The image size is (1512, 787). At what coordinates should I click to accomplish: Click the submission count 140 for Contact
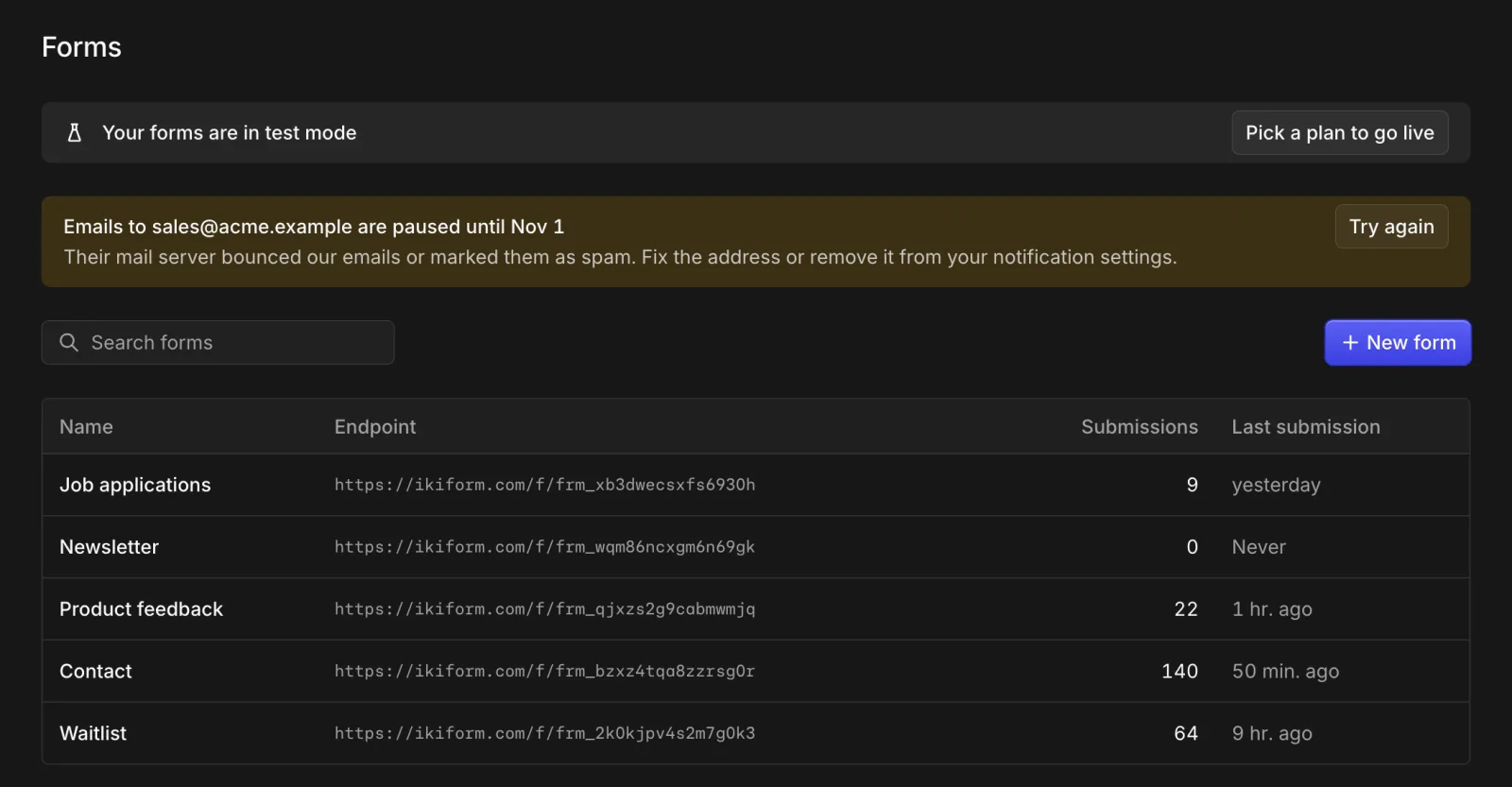(1180, 672)
